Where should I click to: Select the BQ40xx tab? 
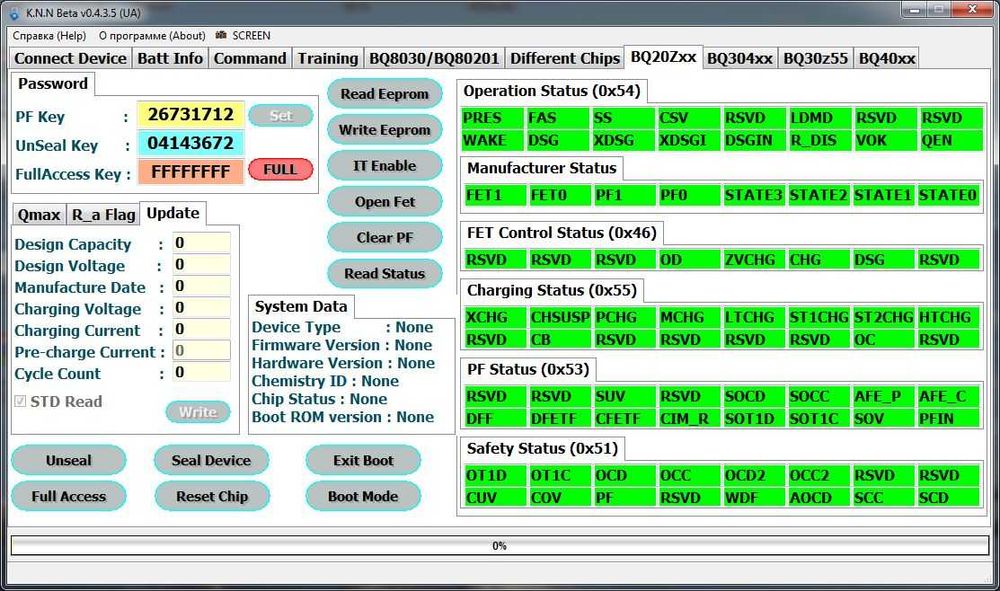tap(886, 58)
